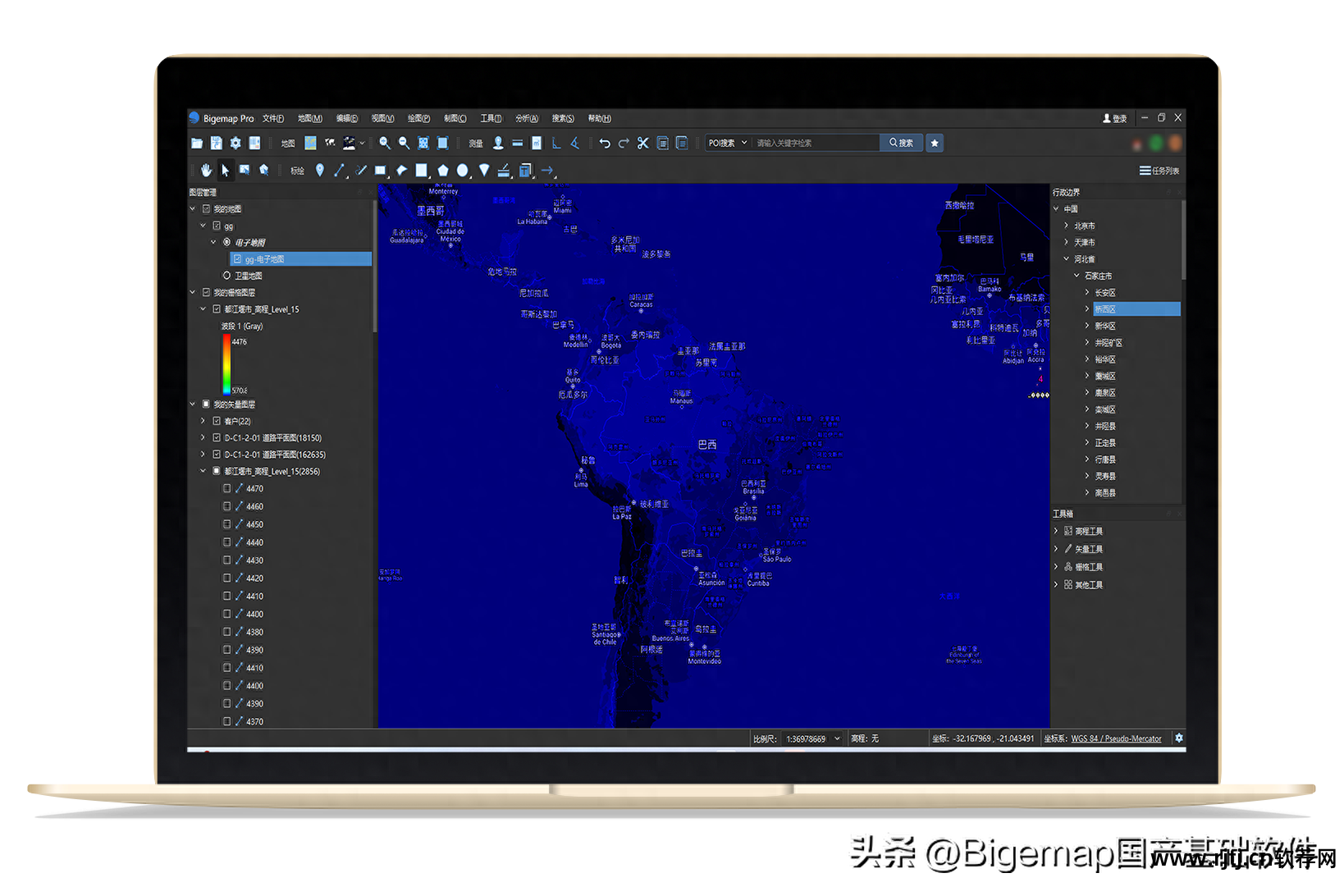The width and height of the screenshot is (1344, 896).
Task: Expand the 矢量工具 toolbox group
Action: click(x=1056, y=549)
